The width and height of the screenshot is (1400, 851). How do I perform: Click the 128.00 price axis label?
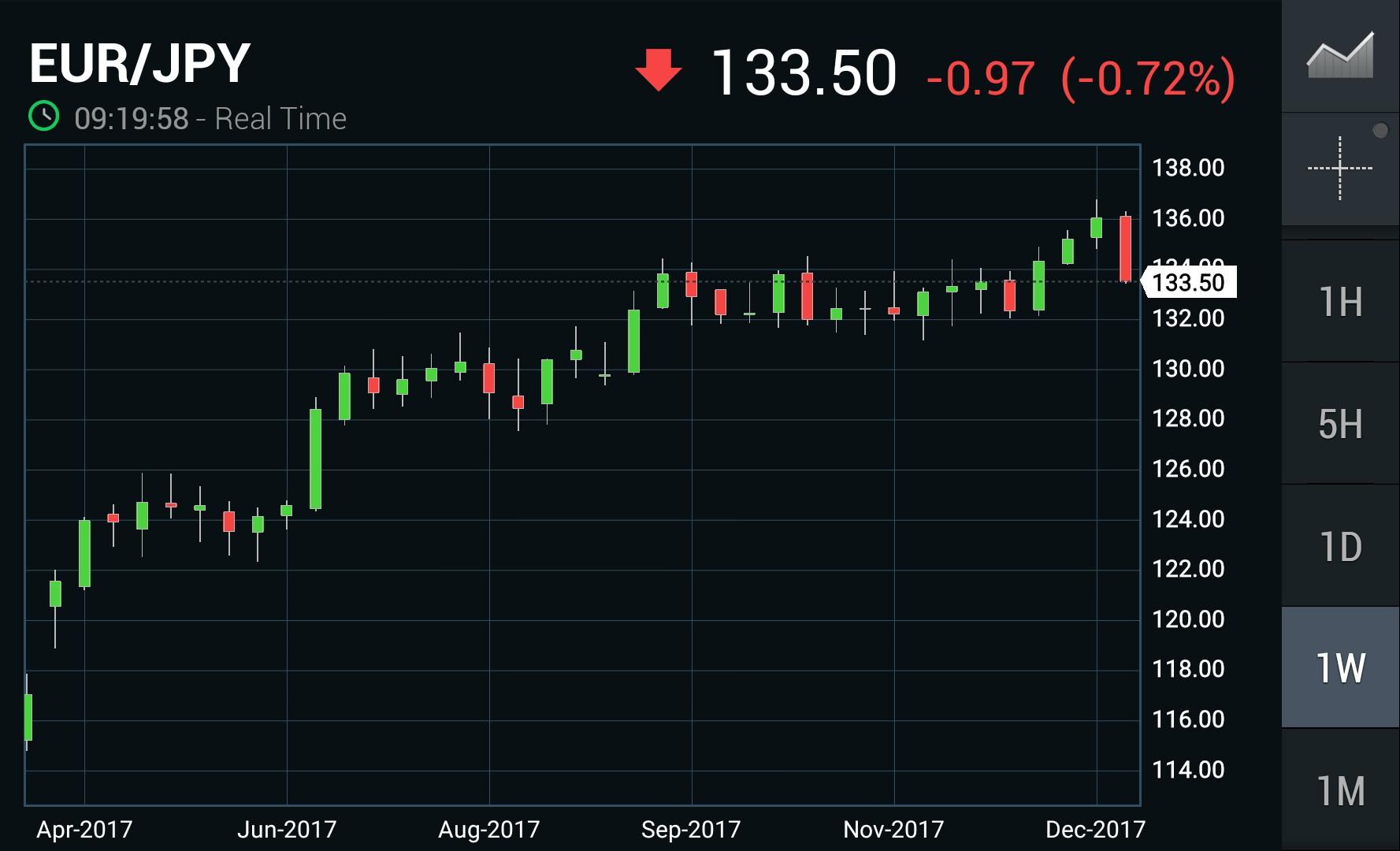click(1188, 418)
